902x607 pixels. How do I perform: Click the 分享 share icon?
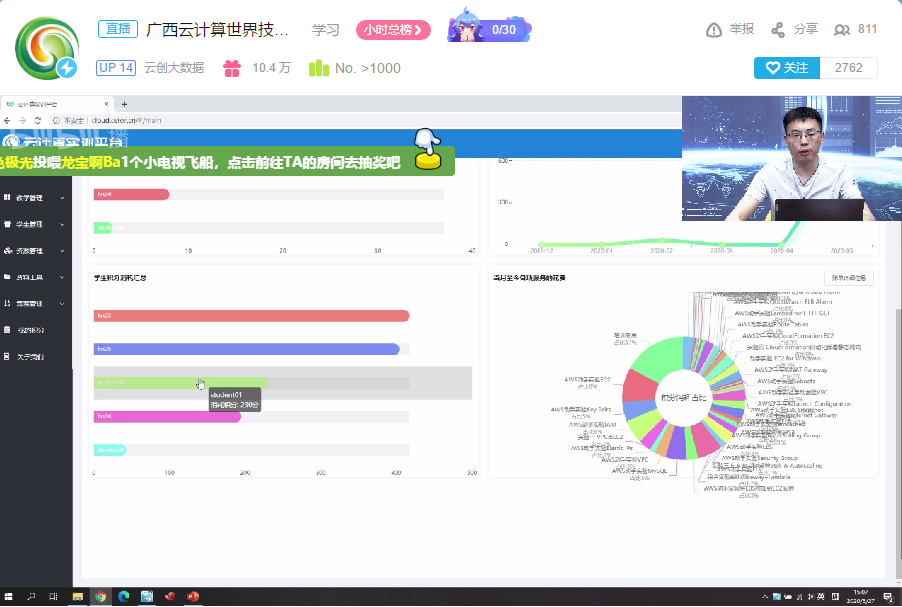(x=778, y=30)
